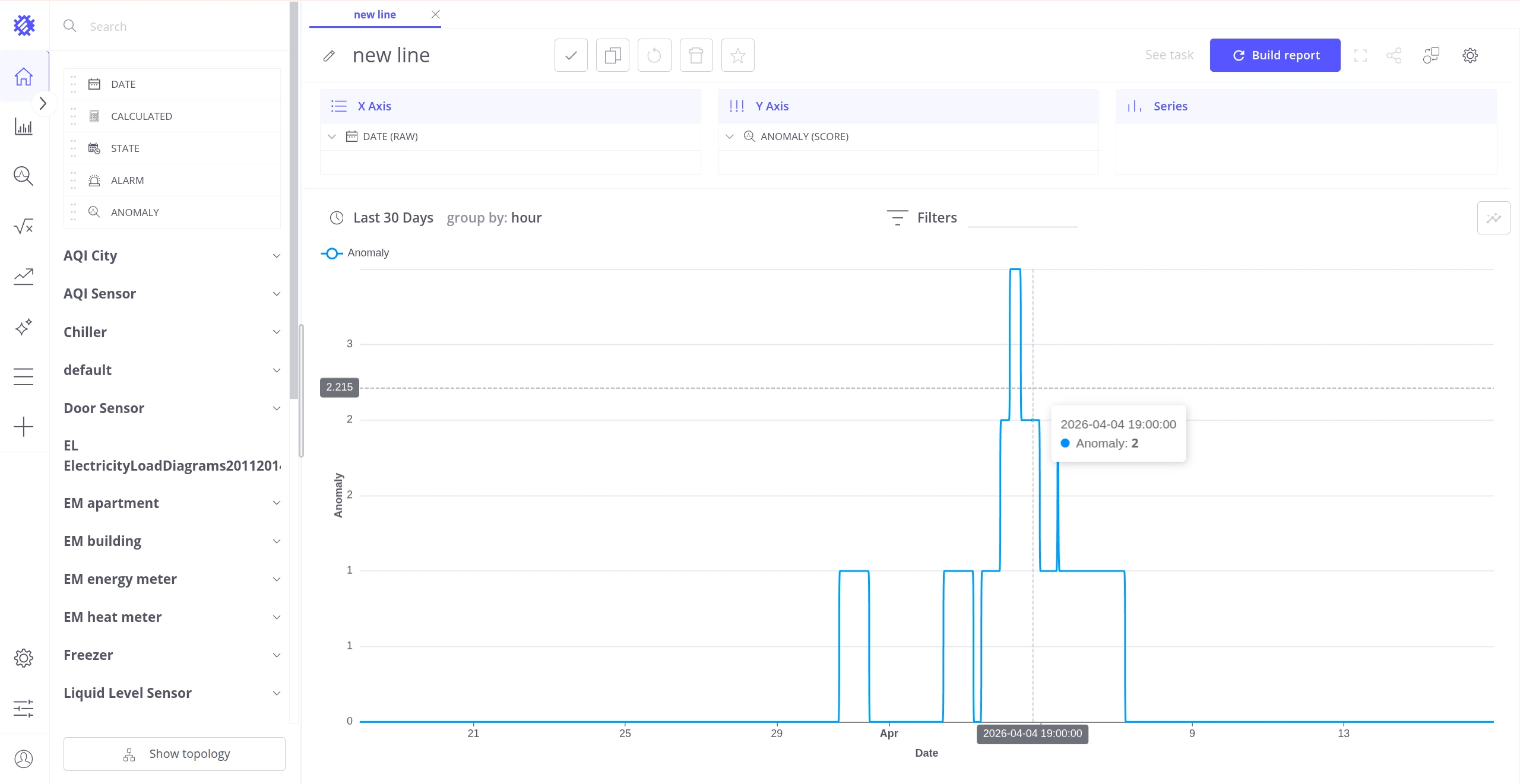Click the duplicate copy icon button
The height and width of the screenshot is (784, 1520).
(x=613, y=55)
